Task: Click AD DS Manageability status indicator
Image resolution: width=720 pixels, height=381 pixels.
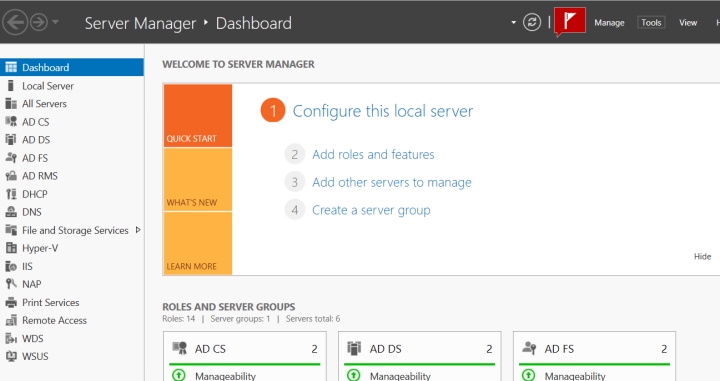Action: 354,375
